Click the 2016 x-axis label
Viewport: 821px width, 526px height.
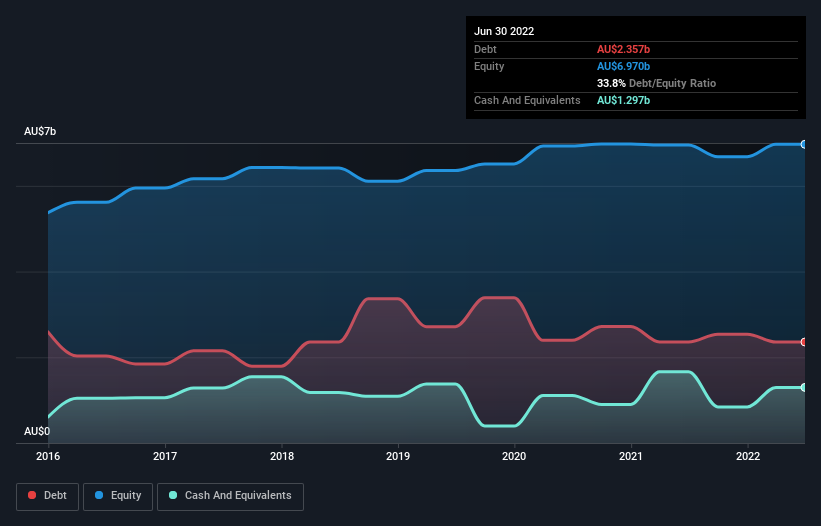[x=48, y=456]
